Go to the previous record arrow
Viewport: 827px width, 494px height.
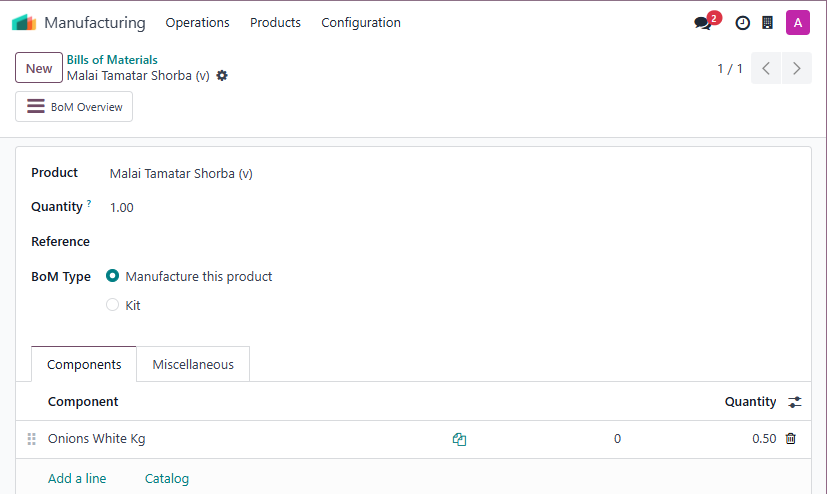[x=766, y=68]
